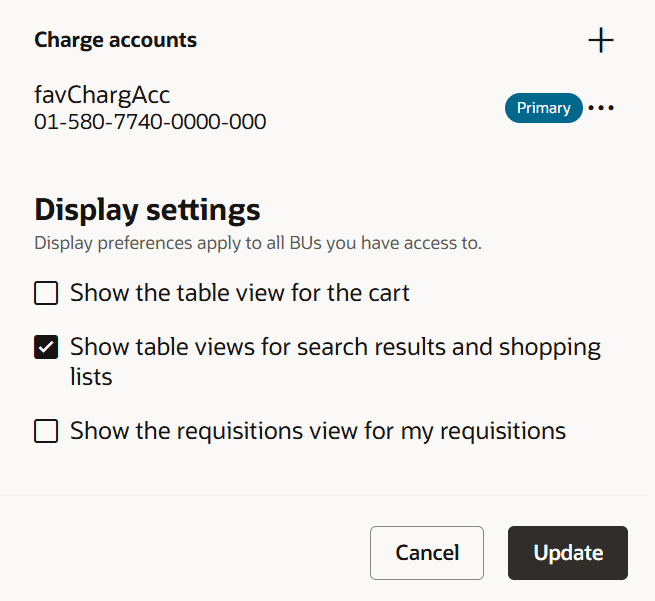This screenshot has width=655, height=601.
Task: Click the Display settings heading
Action: (147, 210)
